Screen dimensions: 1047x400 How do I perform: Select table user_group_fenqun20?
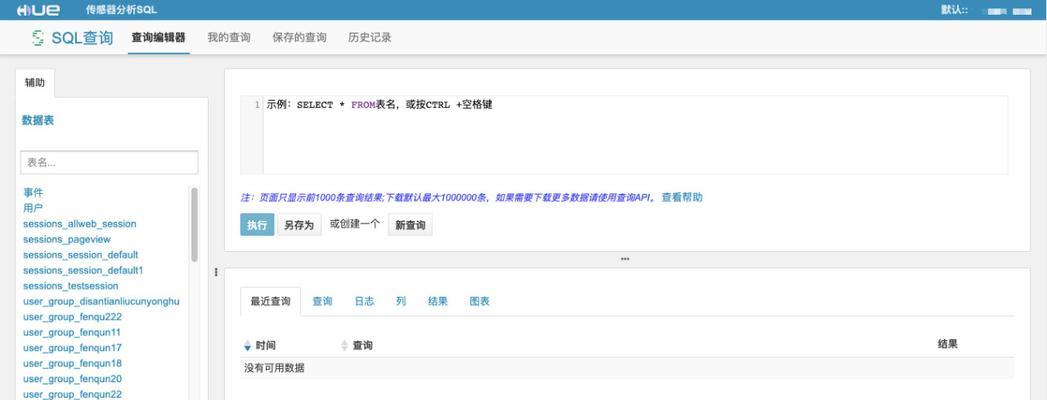click(x=72, y=379)
